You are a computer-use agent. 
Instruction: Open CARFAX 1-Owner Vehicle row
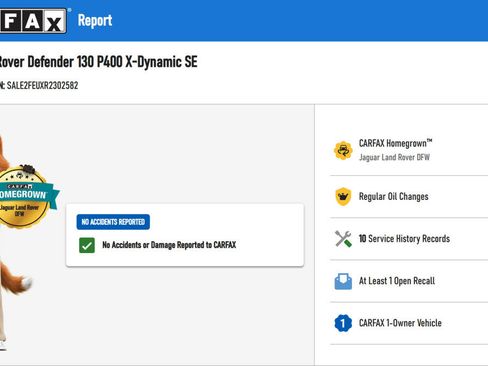point(409,323)
